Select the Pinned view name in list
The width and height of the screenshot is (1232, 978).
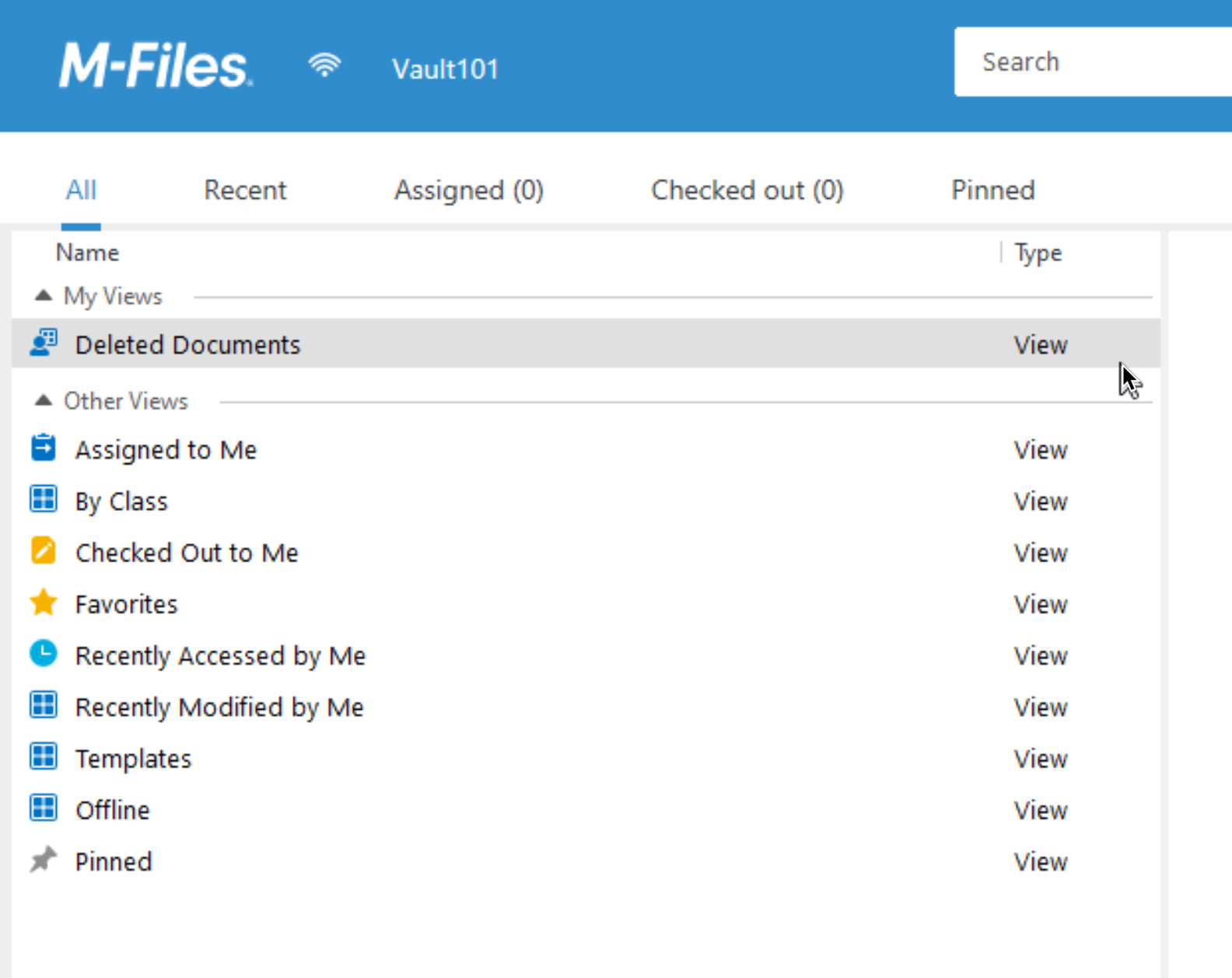pyautogui.click(x=114, y=861)
